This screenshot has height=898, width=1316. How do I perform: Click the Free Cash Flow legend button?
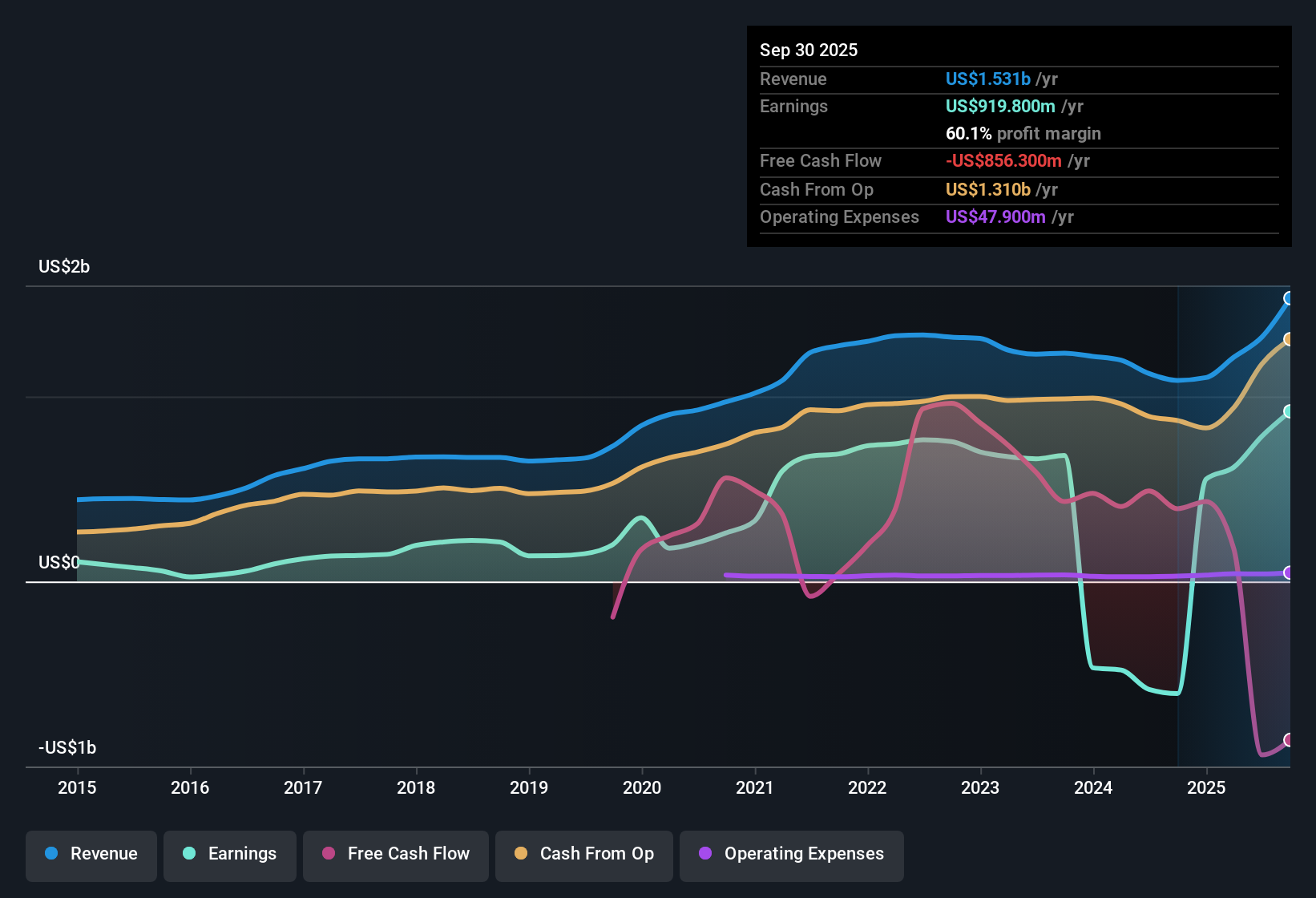click(x=395, y=854)
